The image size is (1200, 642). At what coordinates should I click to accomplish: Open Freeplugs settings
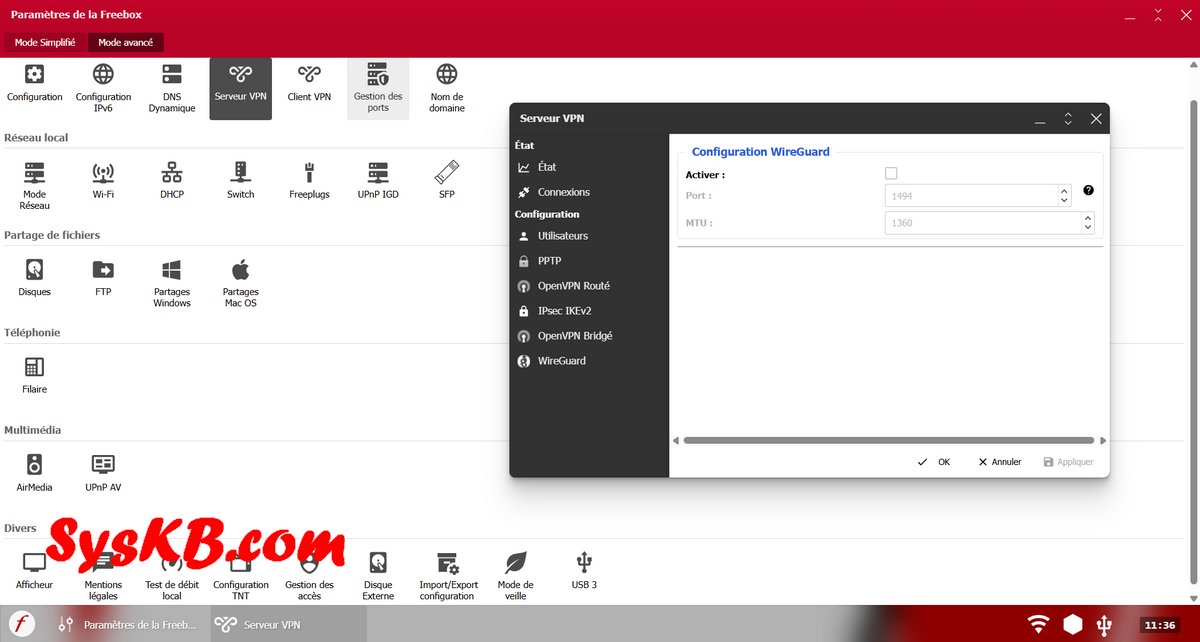point(309,181)
